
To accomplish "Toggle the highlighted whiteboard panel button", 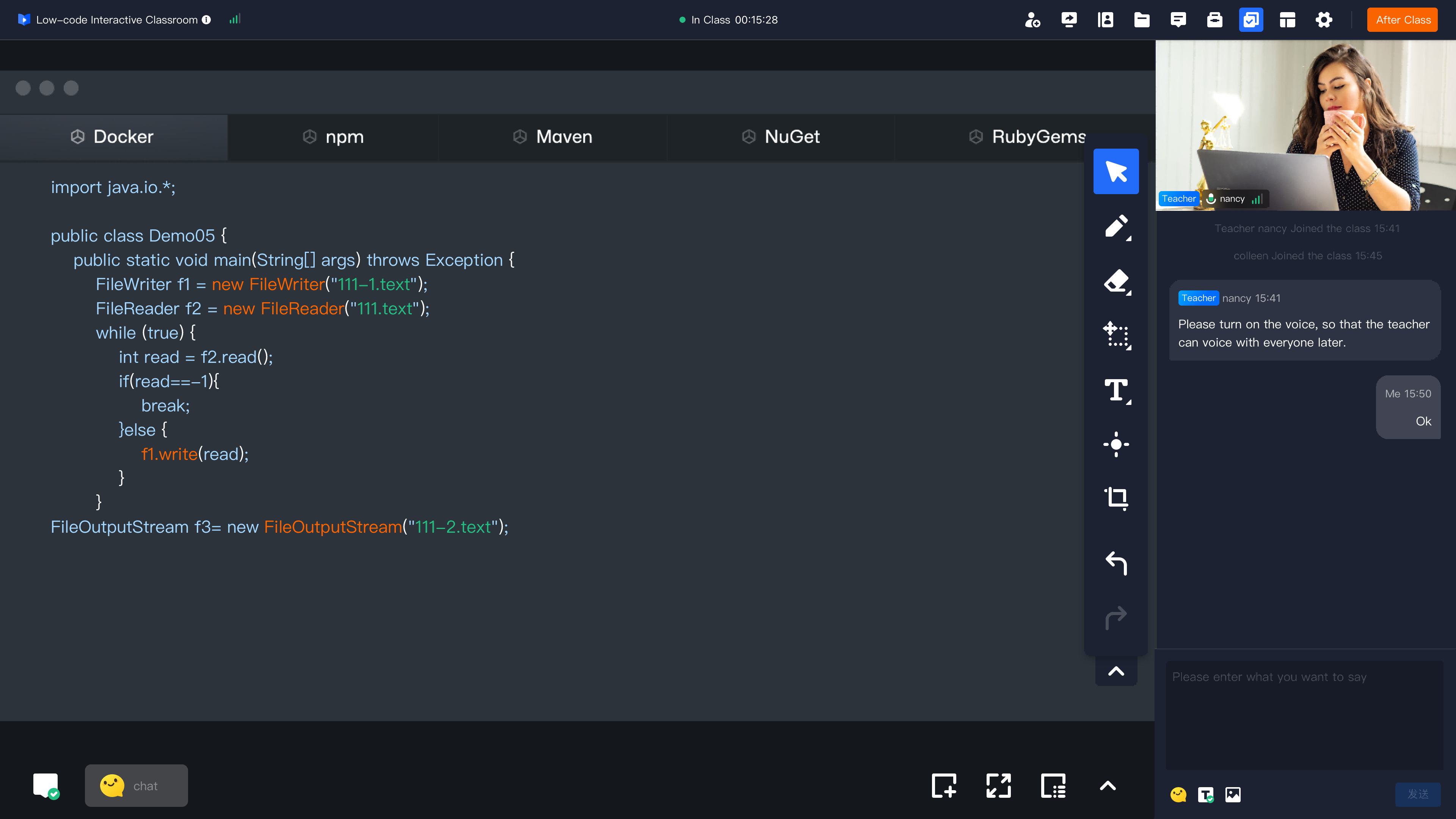I will (1251, 20).
